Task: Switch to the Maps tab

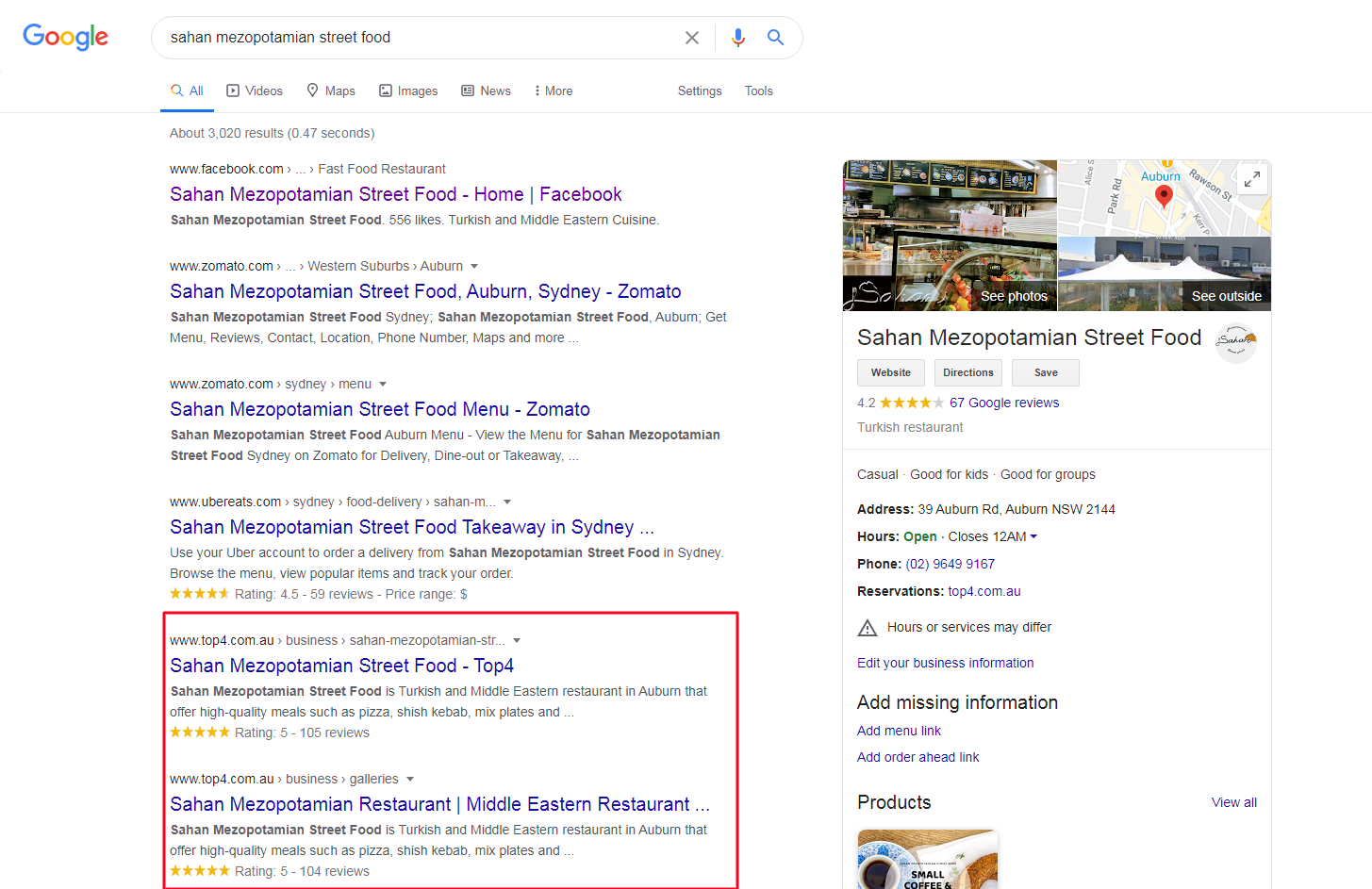Action: 331,91
